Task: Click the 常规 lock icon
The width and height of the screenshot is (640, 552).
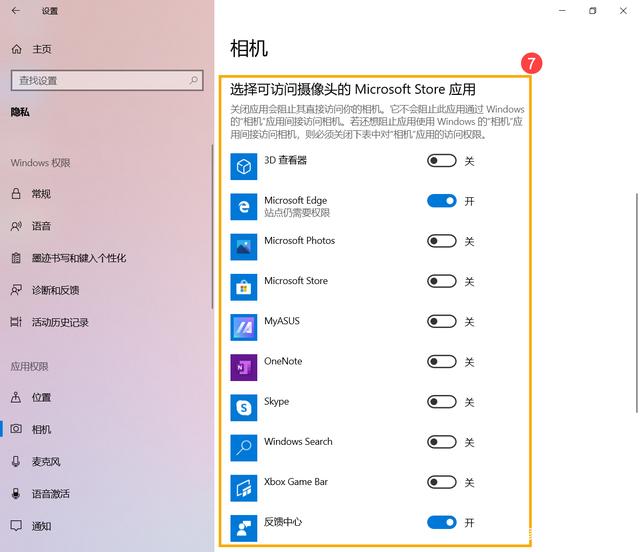Action: (16, 194)
